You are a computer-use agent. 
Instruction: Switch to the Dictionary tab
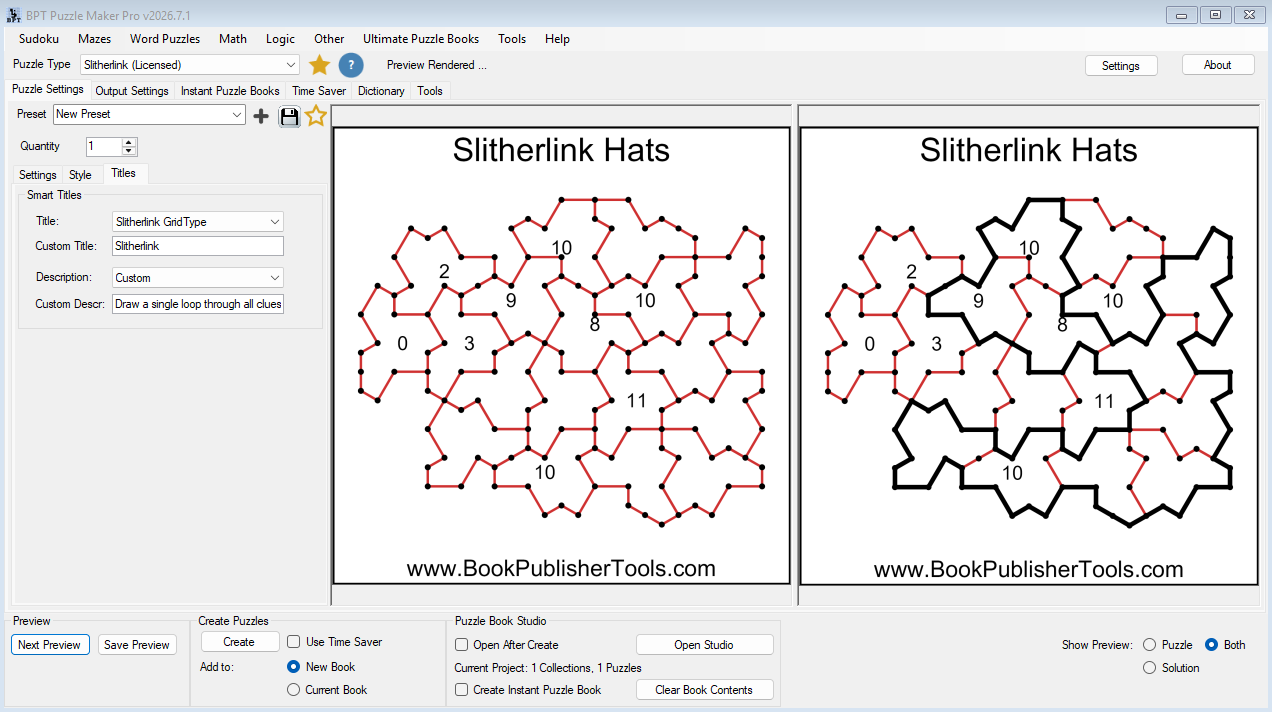381,91
